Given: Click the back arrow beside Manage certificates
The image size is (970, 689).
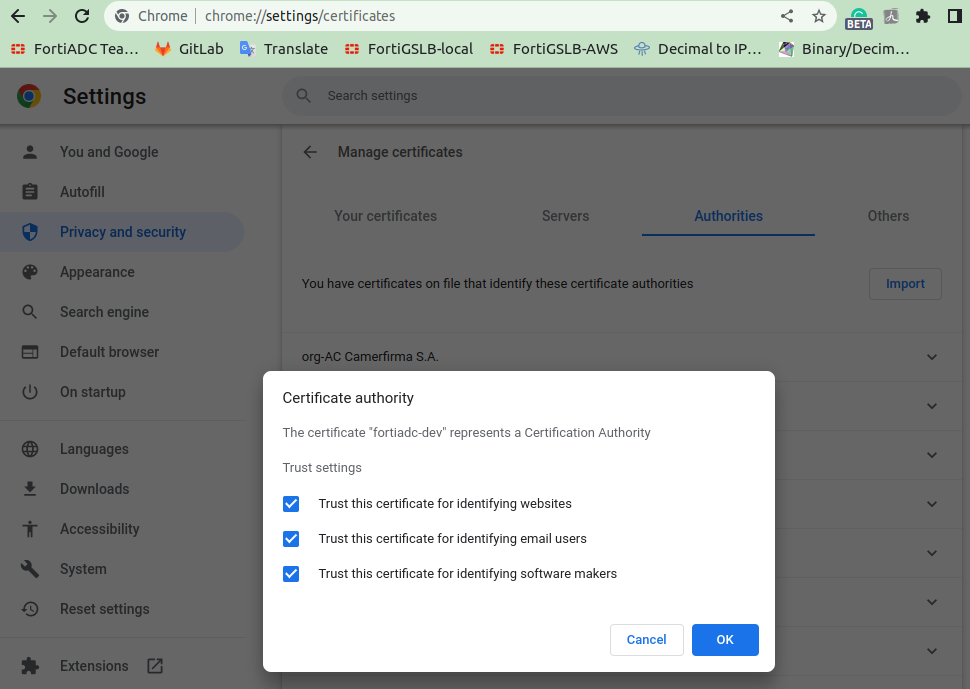Looking at the screenshot, I should pyautogui.click(x=310, y=152).
